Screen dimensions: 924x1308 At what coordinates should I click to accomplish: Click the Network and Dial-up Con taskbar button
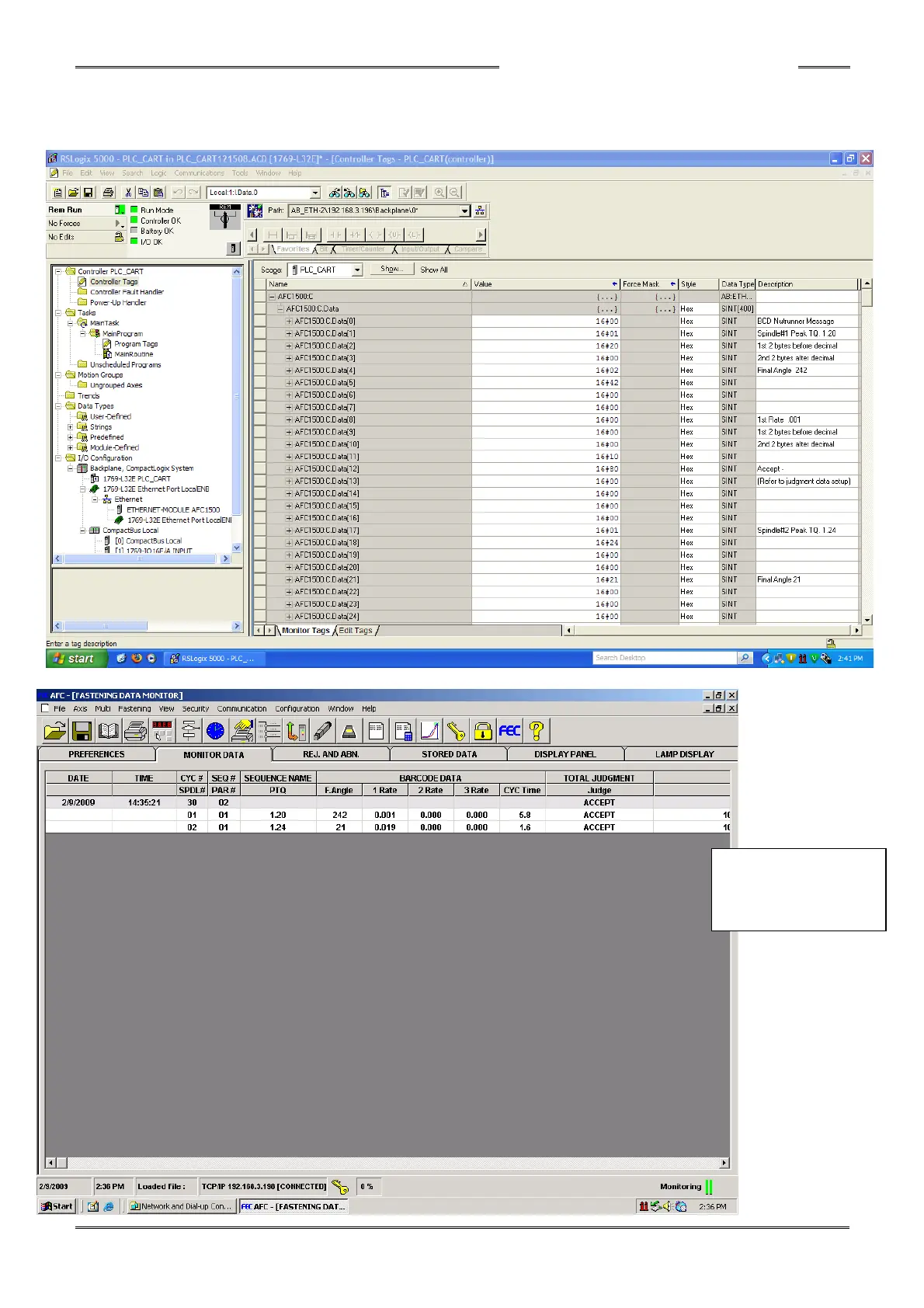tap(181, 1206)
